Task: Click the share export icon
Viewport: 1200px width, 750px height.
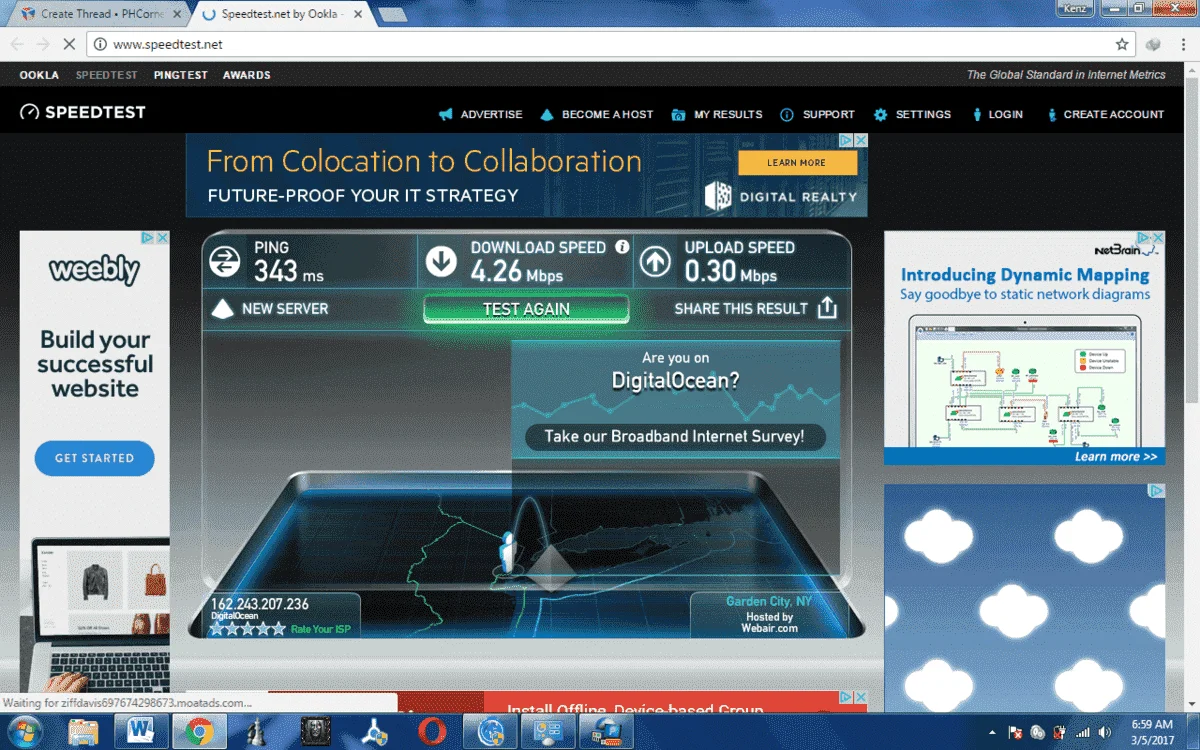Action: coord(827,308)
